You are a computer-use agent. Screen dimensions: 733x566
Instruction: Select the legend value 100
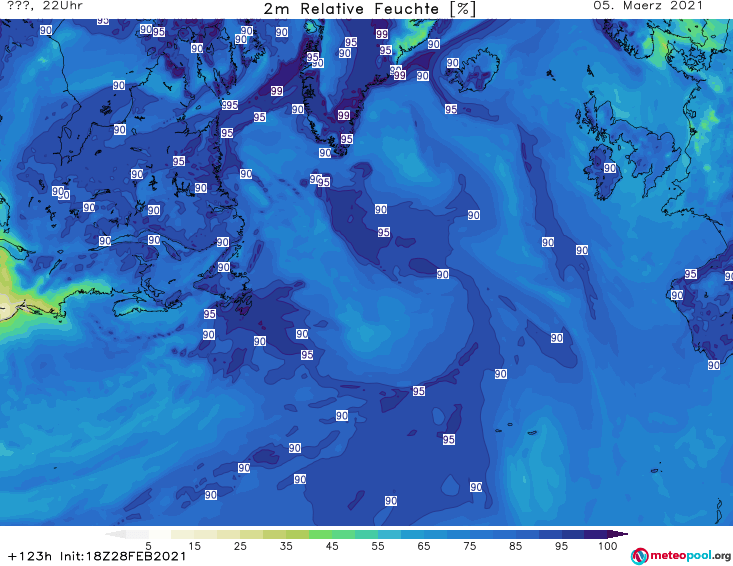[607, 546]
